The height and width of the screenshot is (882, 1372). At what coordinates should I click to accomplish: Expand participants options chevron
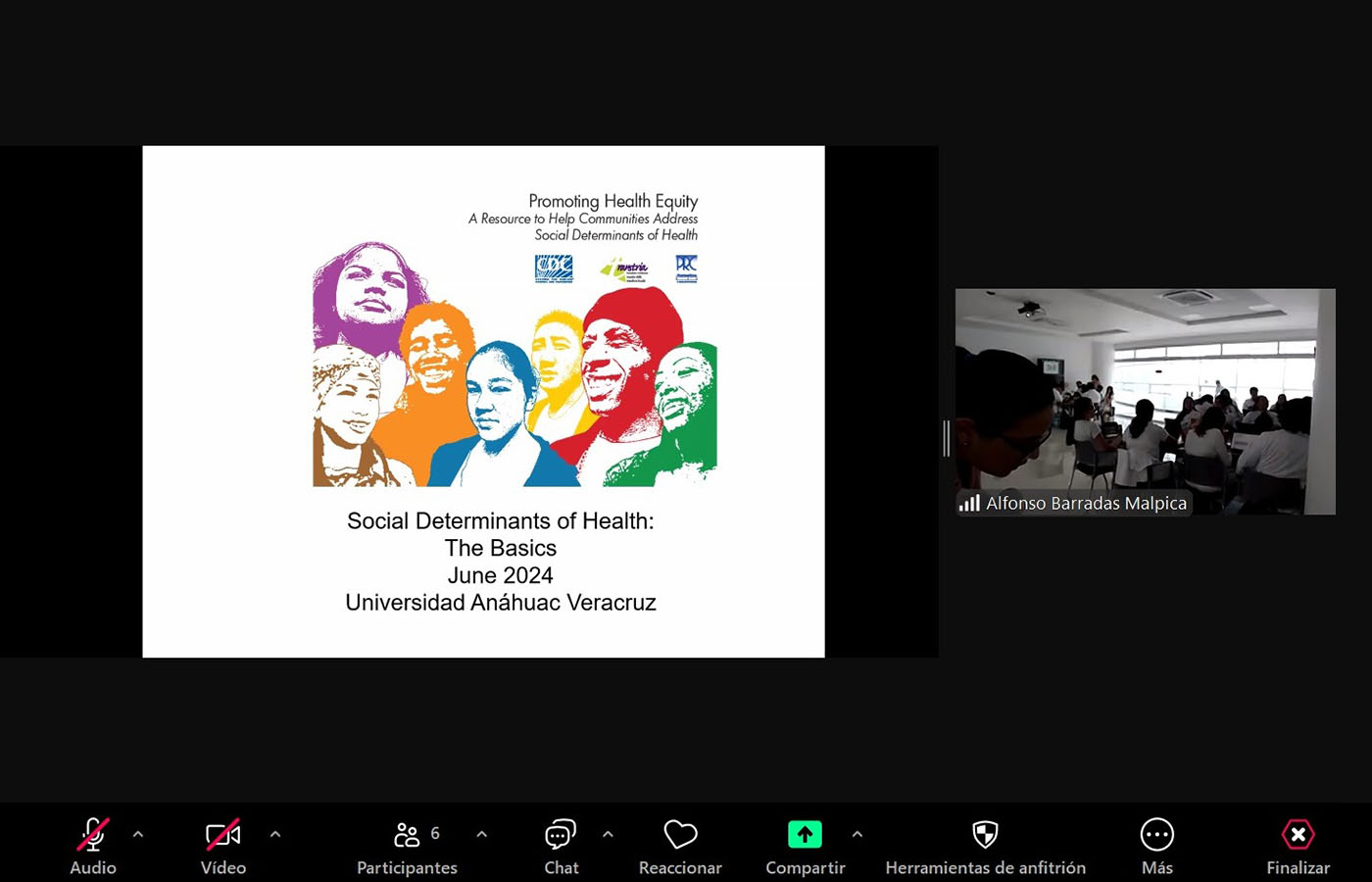[481, 834]
